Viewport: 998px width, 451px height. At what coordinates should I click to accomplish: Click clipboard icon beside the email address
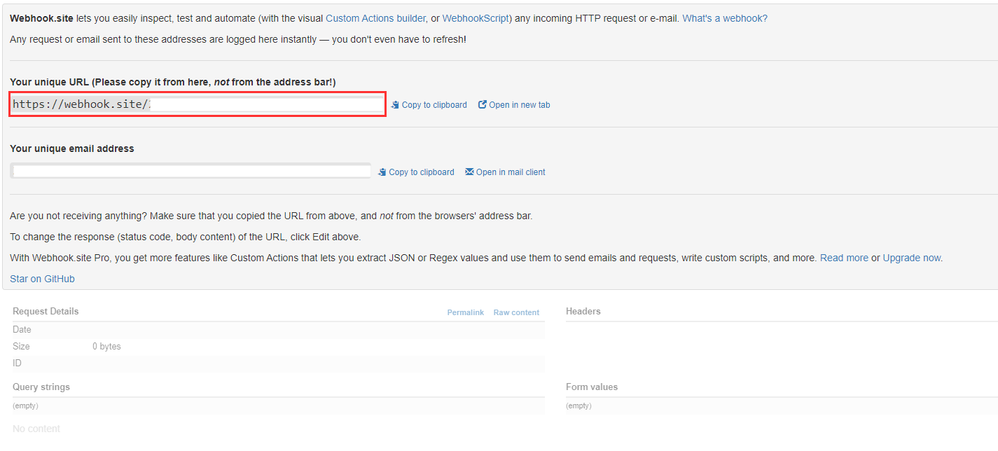click(x=382, y=172)
